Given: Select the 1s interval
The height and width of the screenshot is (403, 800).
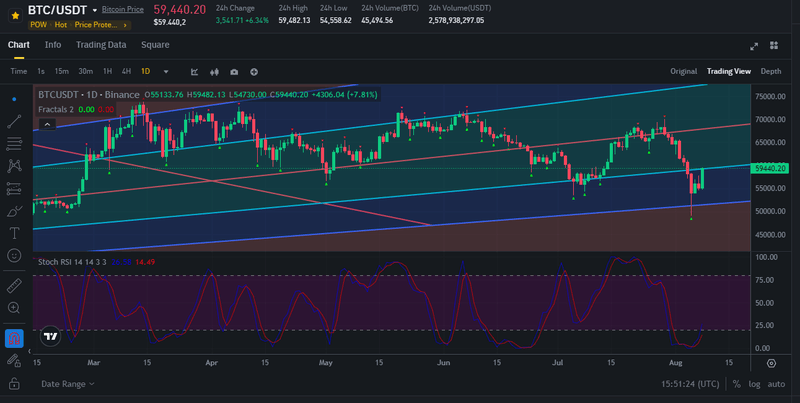Looking at the screenshot, I should point(41,71).
